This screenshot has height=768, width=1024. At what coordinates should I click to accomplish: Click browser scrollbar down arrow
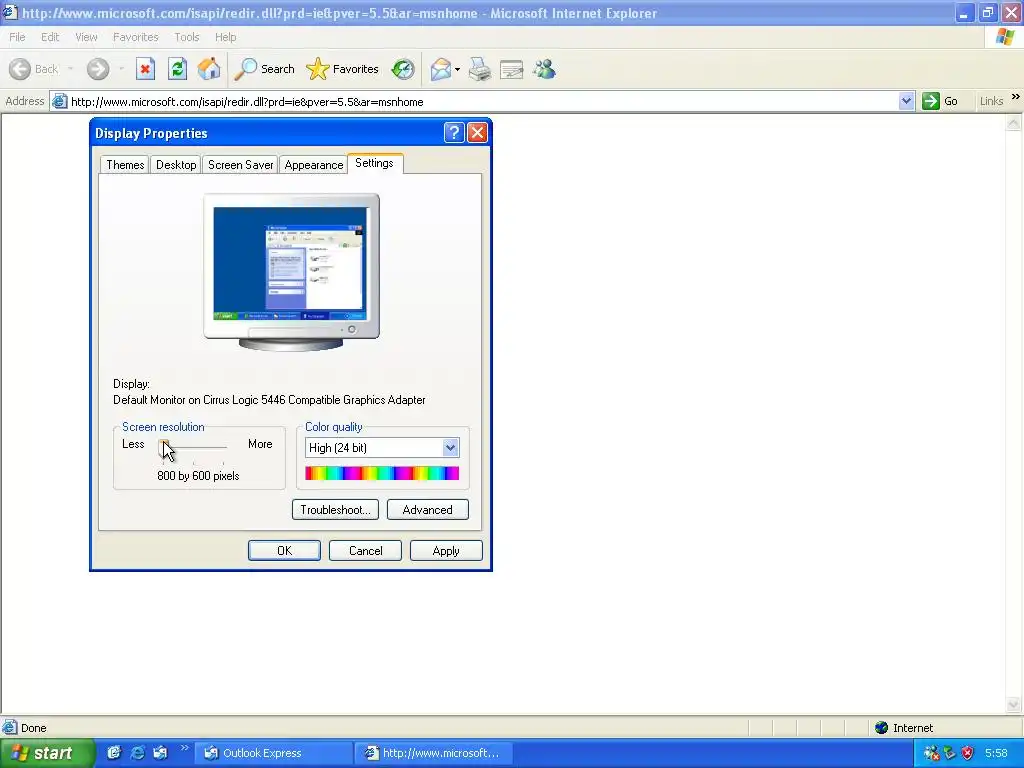click(x=1014, y=704)
